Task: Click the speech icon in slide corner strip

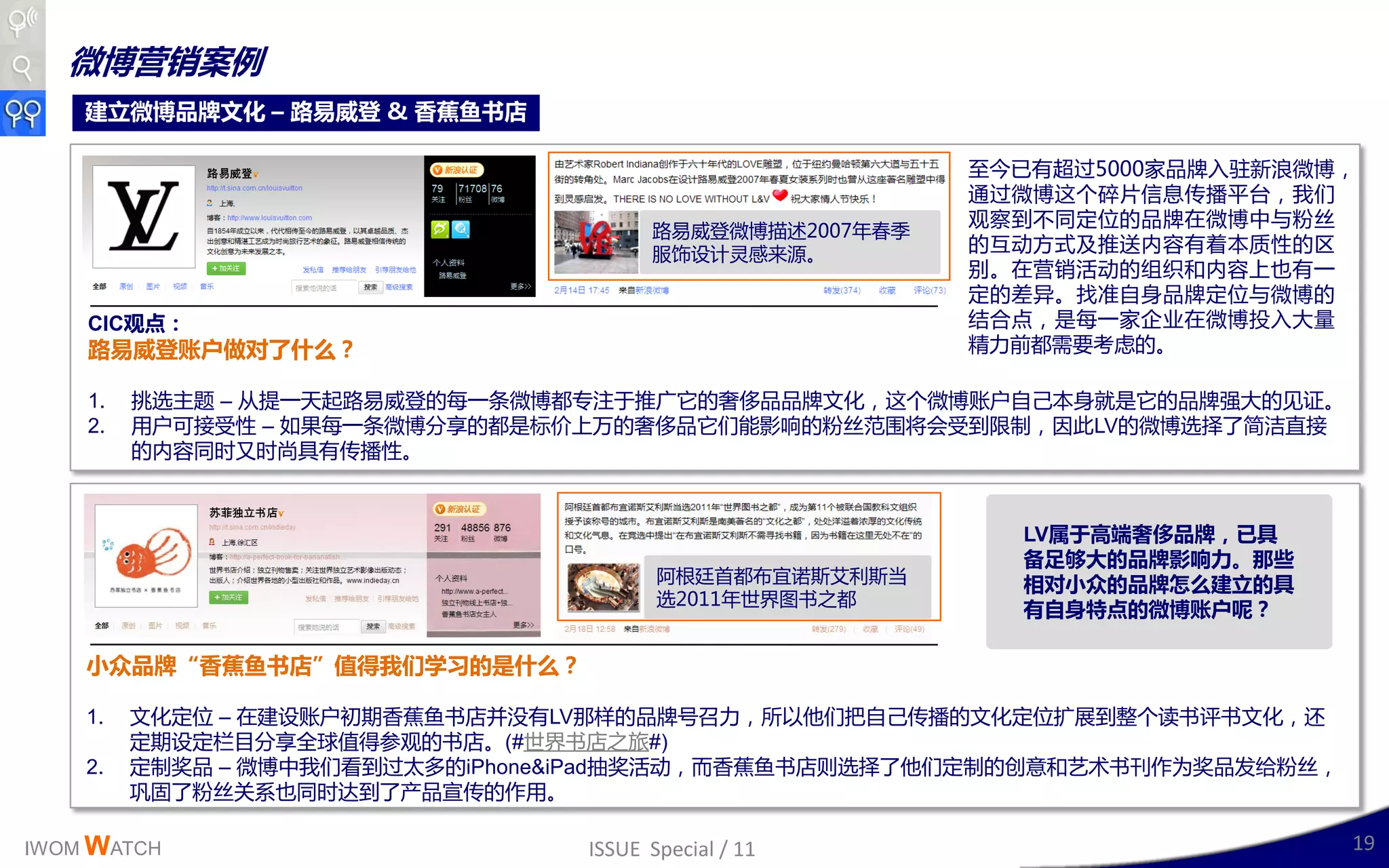Action: (x=22, y=22)
